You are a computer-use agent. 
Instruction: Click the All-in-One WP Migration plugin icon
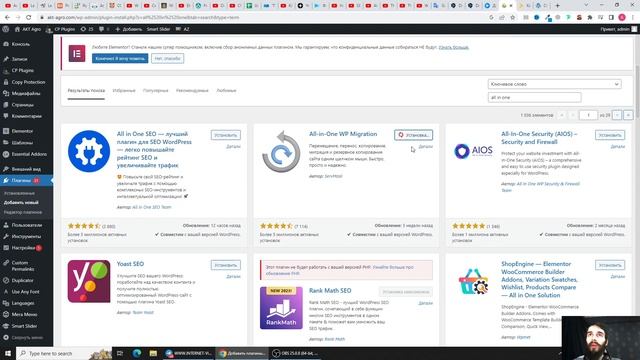click(281, 151)
